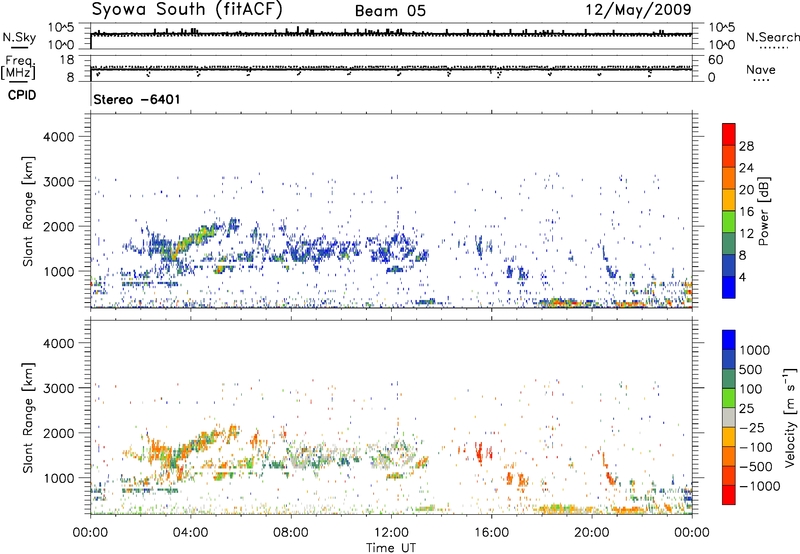Click the '-500' label on the velocity colorbar

(x=755, y=466)
